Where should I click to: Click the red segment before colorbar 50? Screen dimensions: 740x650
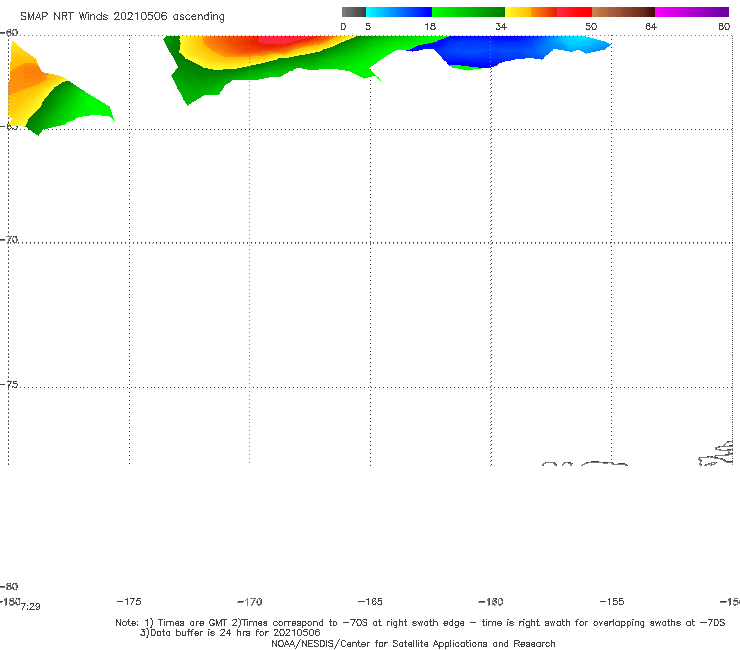click(574, 12)
